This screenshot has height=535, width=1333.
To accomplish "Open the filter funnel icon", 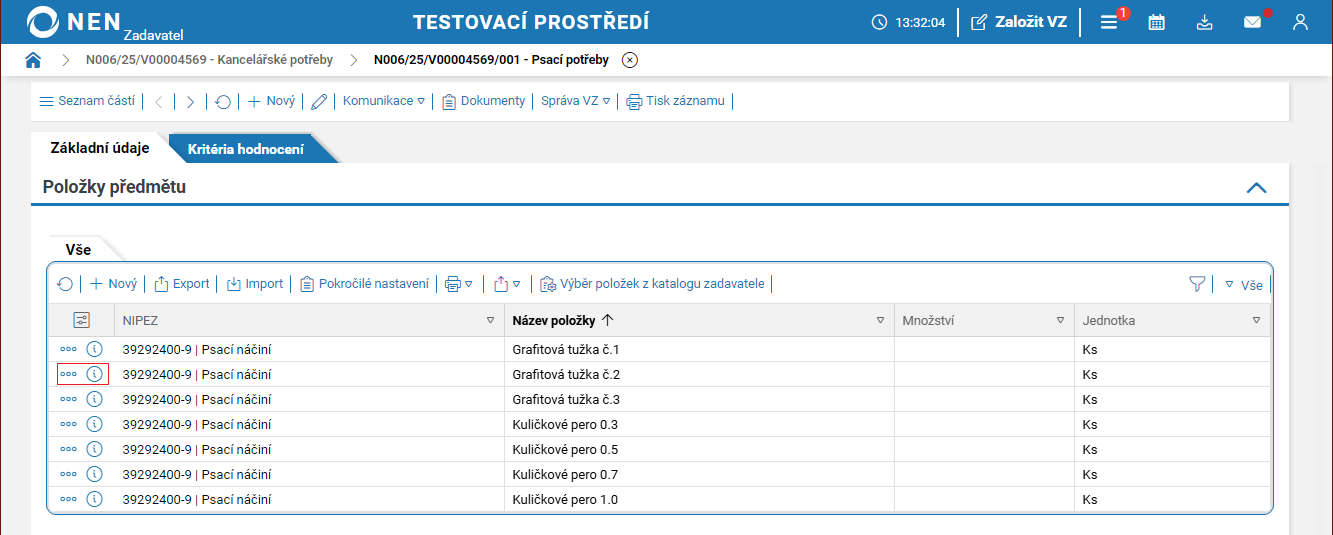I will coord(1197,284).
